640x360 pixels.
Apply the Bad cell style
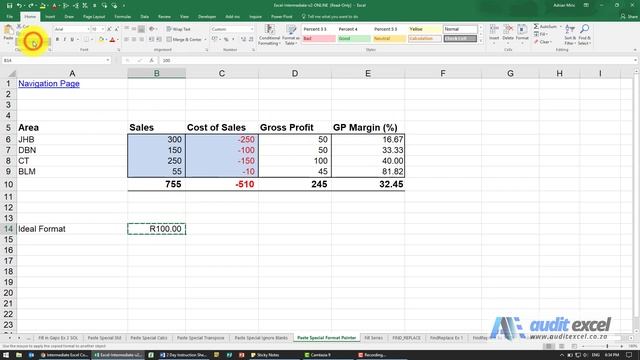pyautogui.click(x=319, y=39)
